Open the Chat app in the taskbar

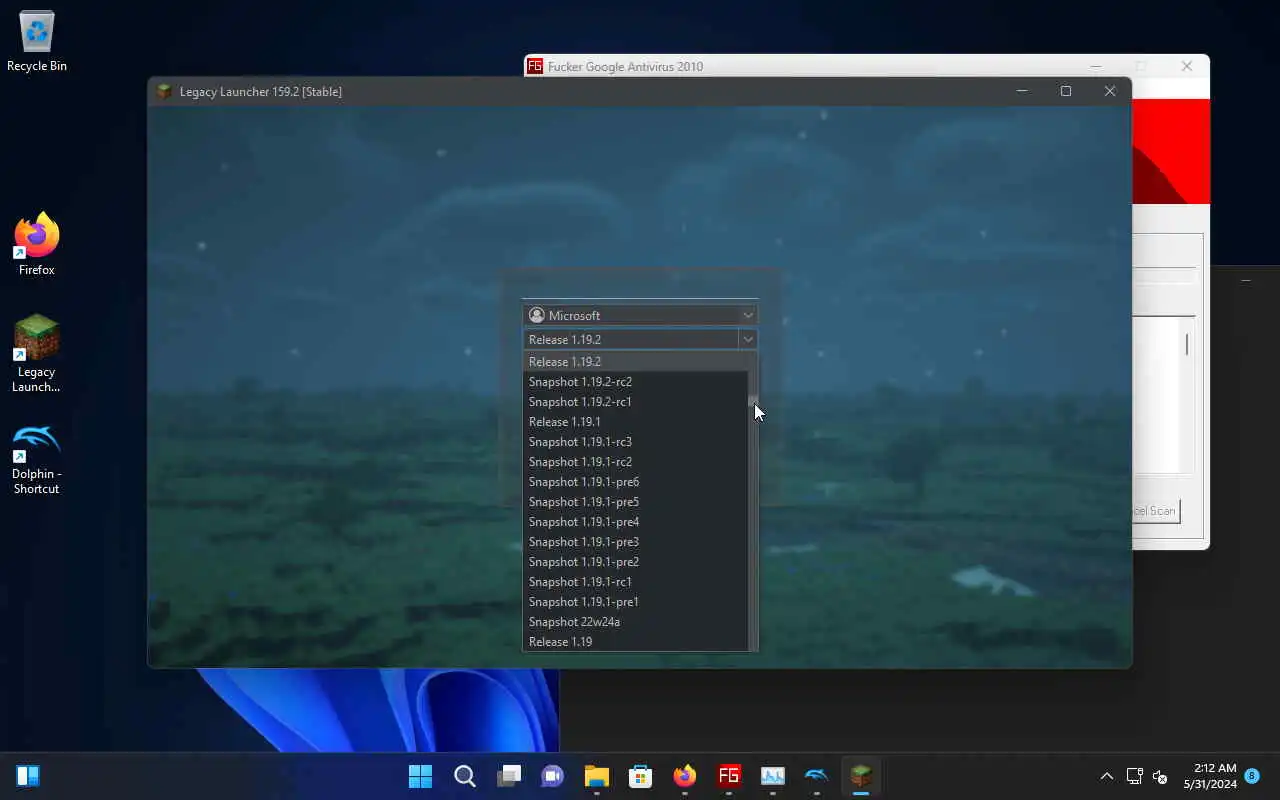point(553,776)
